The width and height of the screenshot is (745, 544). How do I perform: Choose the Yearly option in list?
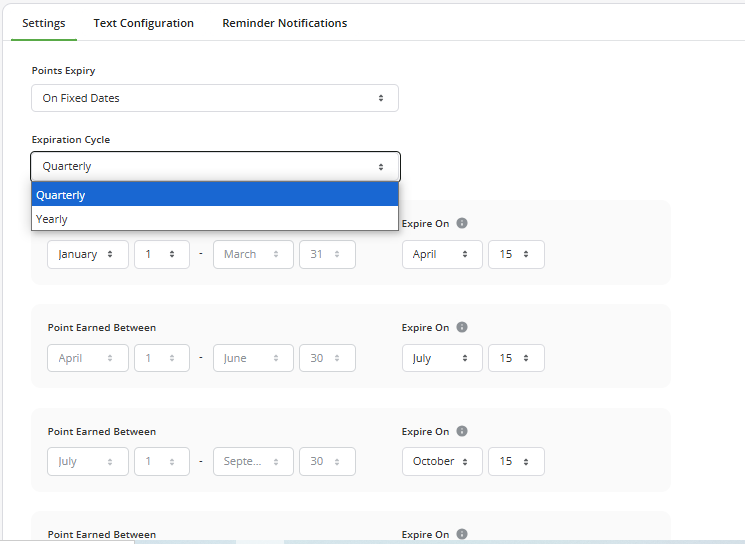pyautogui.click(x=215, y=219)
